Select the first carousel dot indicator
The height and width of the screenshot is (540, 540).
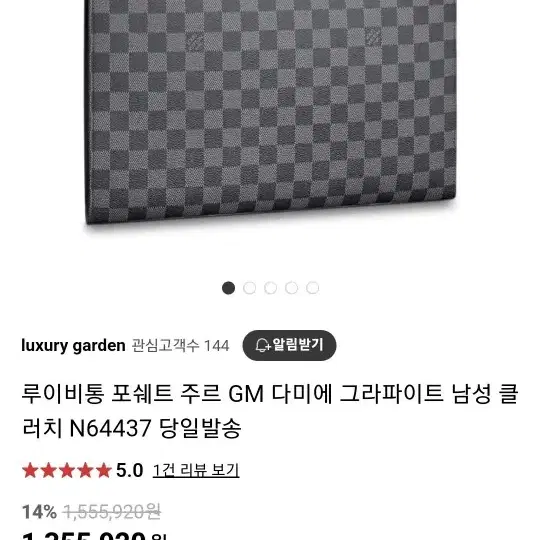(x=228, y=288)
